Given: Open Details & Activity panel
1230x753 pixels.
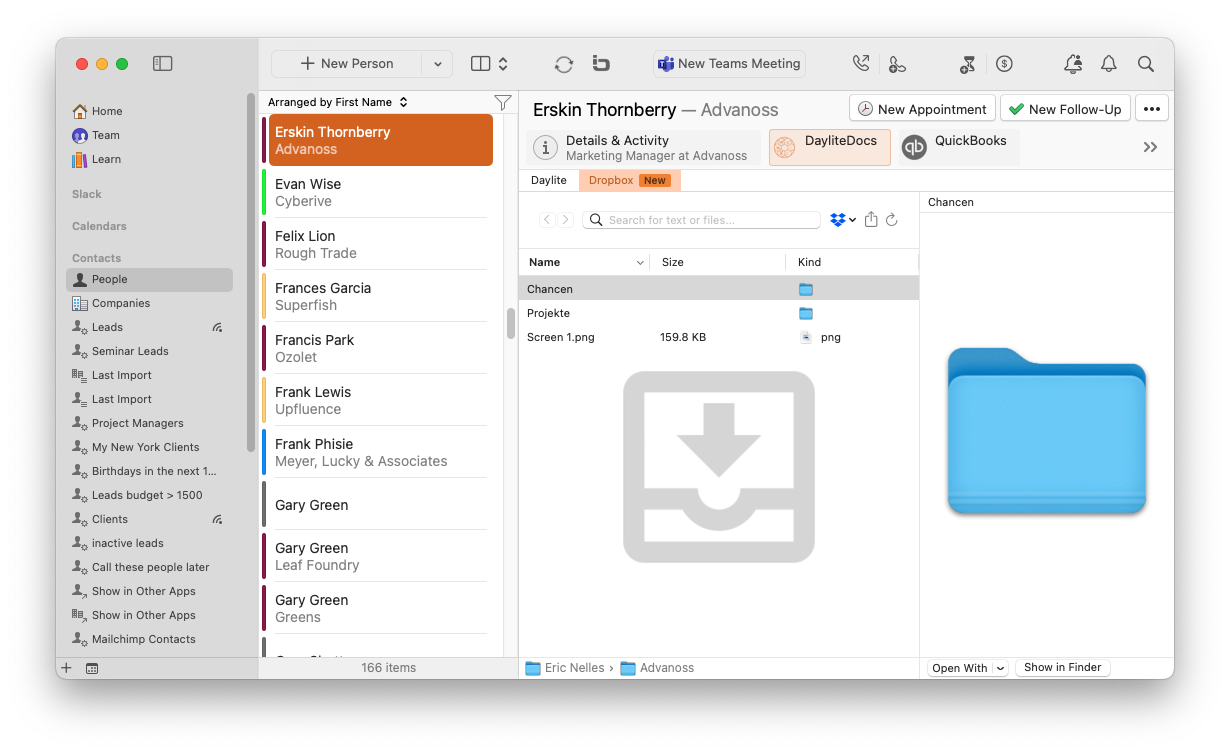Looking at the screenshot, I should 643,147.
